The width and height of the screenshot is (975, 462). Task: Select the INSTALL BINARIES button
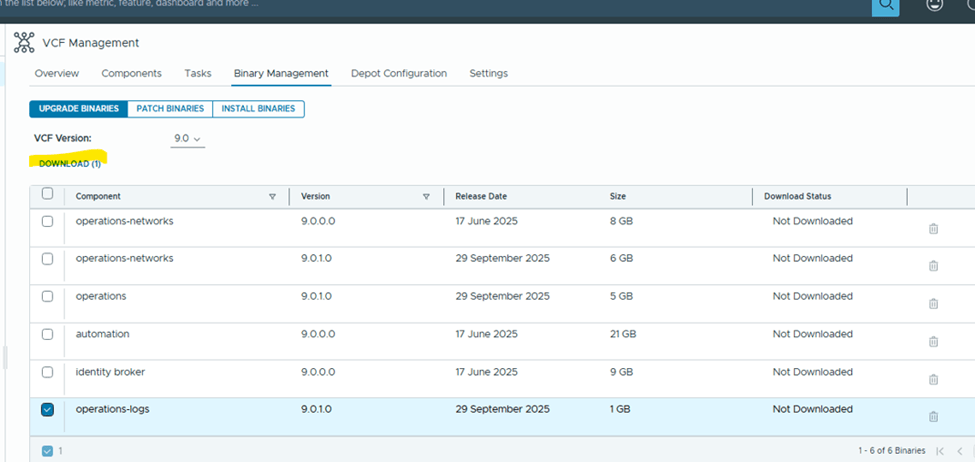click(258, 108)
